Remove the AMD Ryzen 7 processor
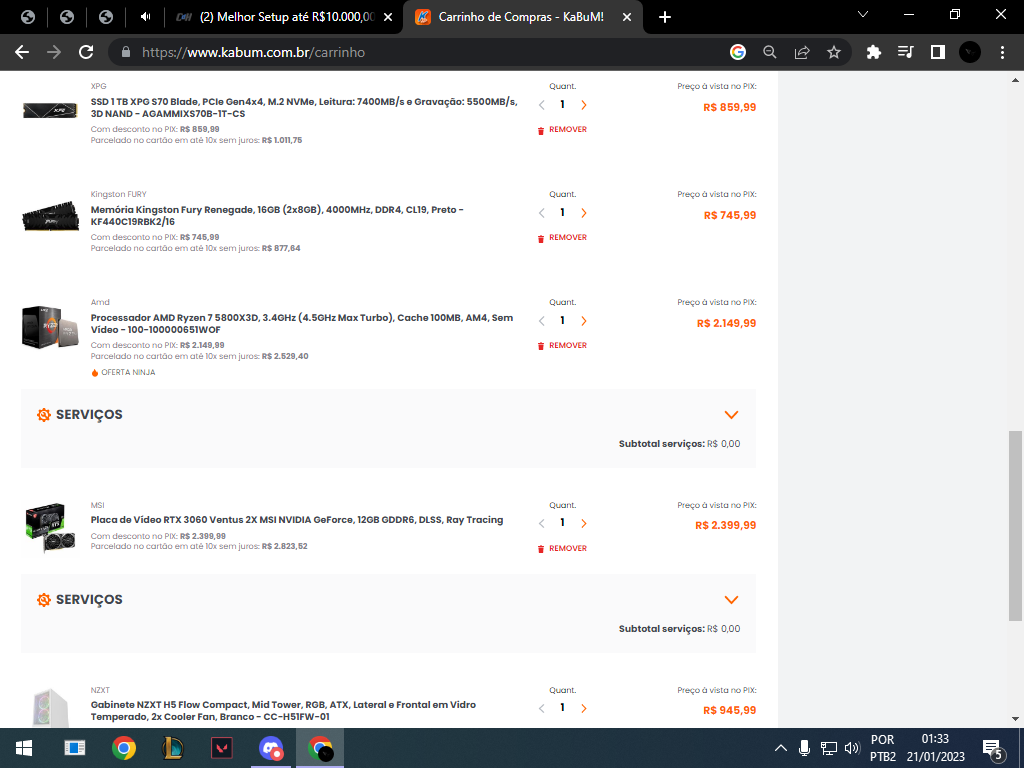Screen dimensions: 1024x768 (562, 345)
